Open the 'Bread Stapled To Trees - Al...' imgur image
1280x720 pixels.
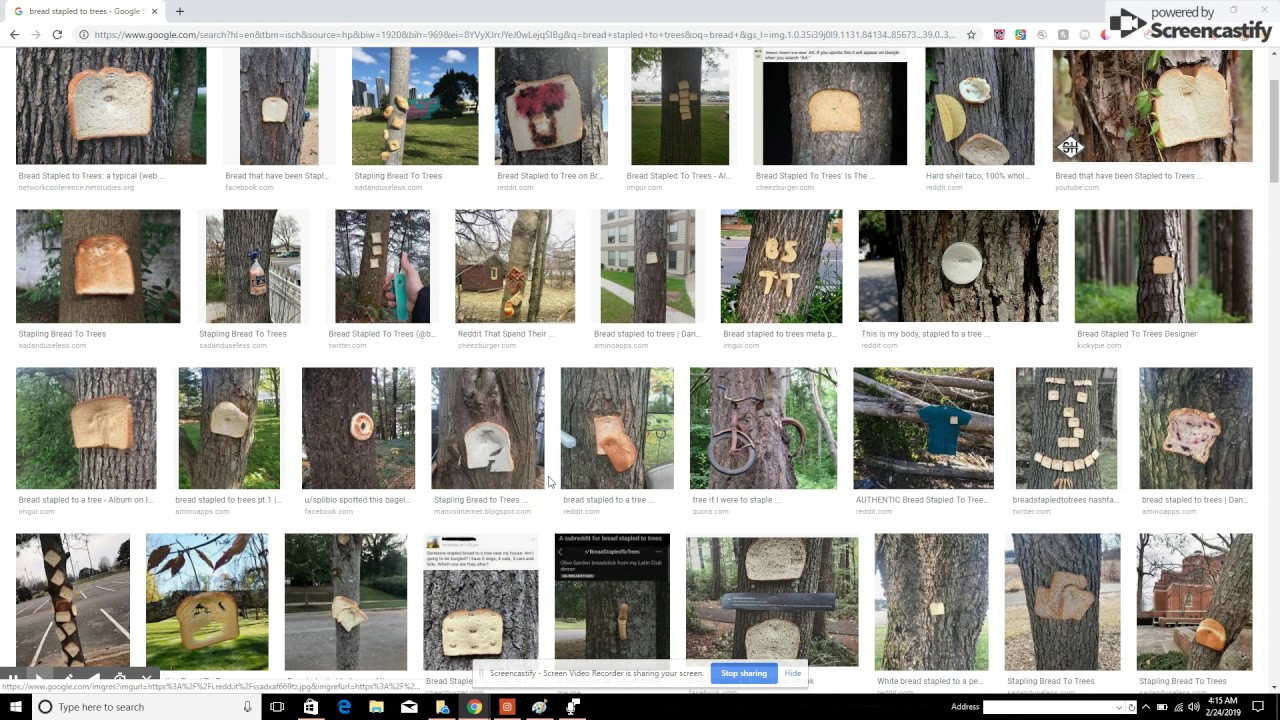coord(680,105)
